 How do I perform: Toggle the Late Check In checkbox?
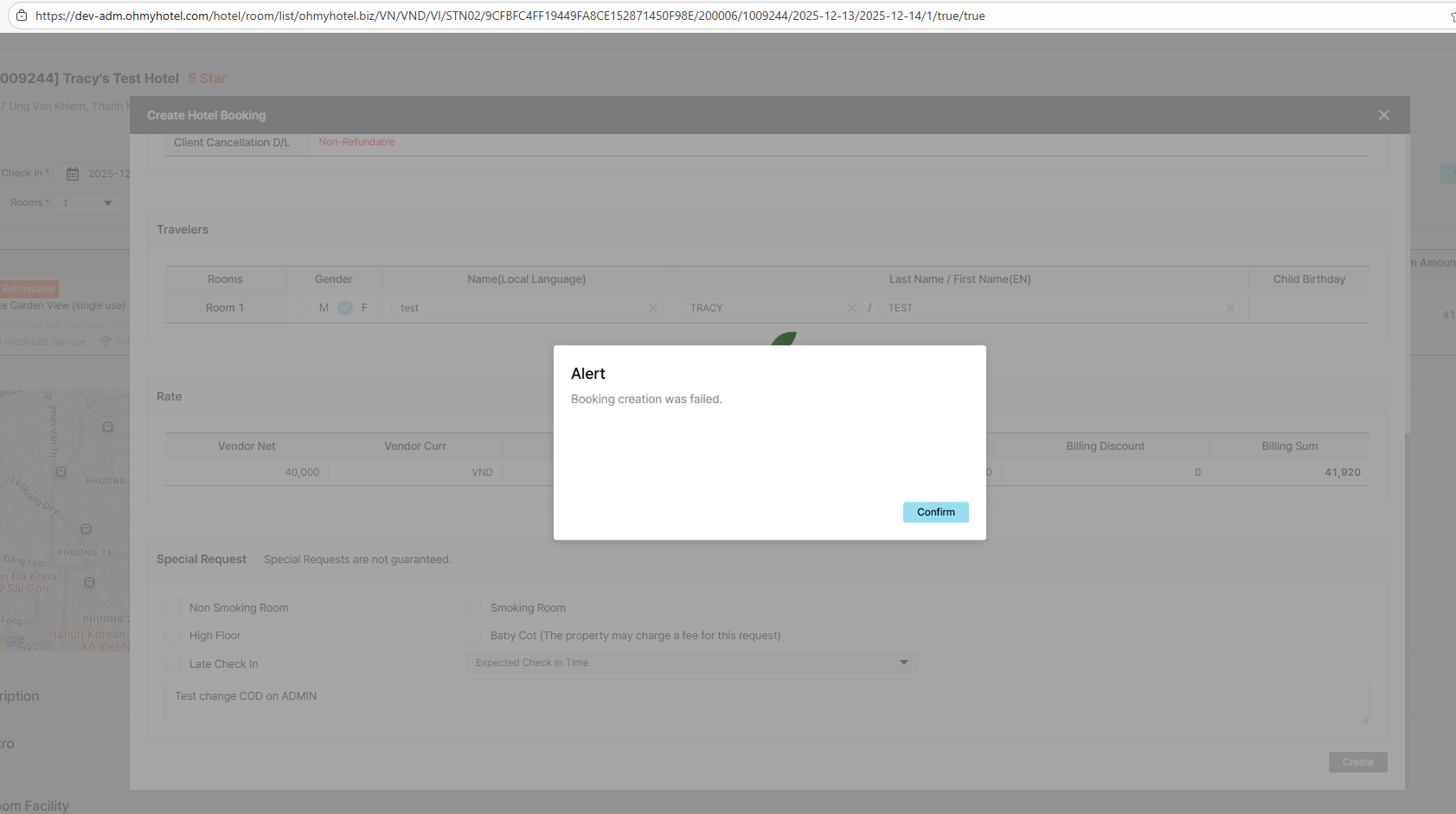(173, 664)
